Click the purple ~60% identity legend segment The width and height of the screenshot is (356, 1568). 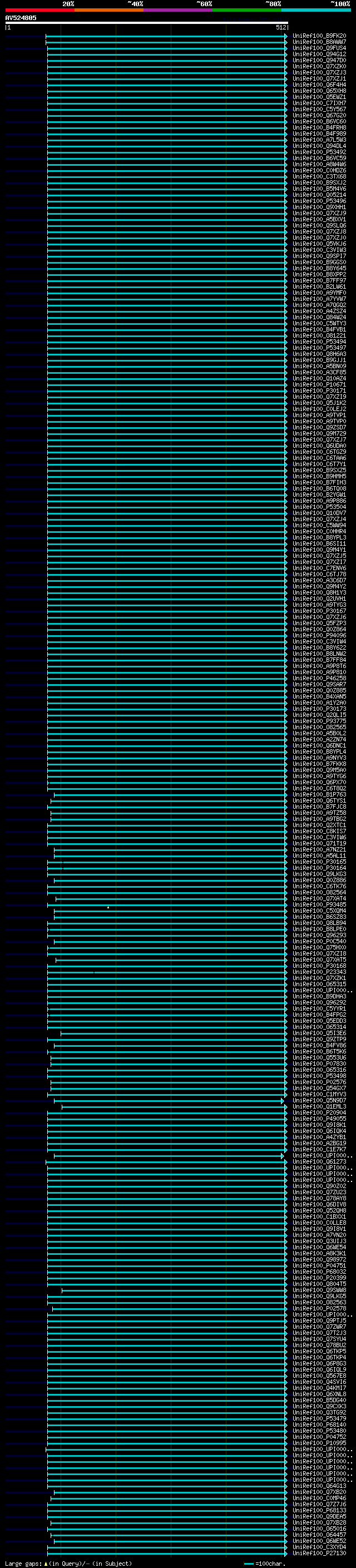coord(179,10)
